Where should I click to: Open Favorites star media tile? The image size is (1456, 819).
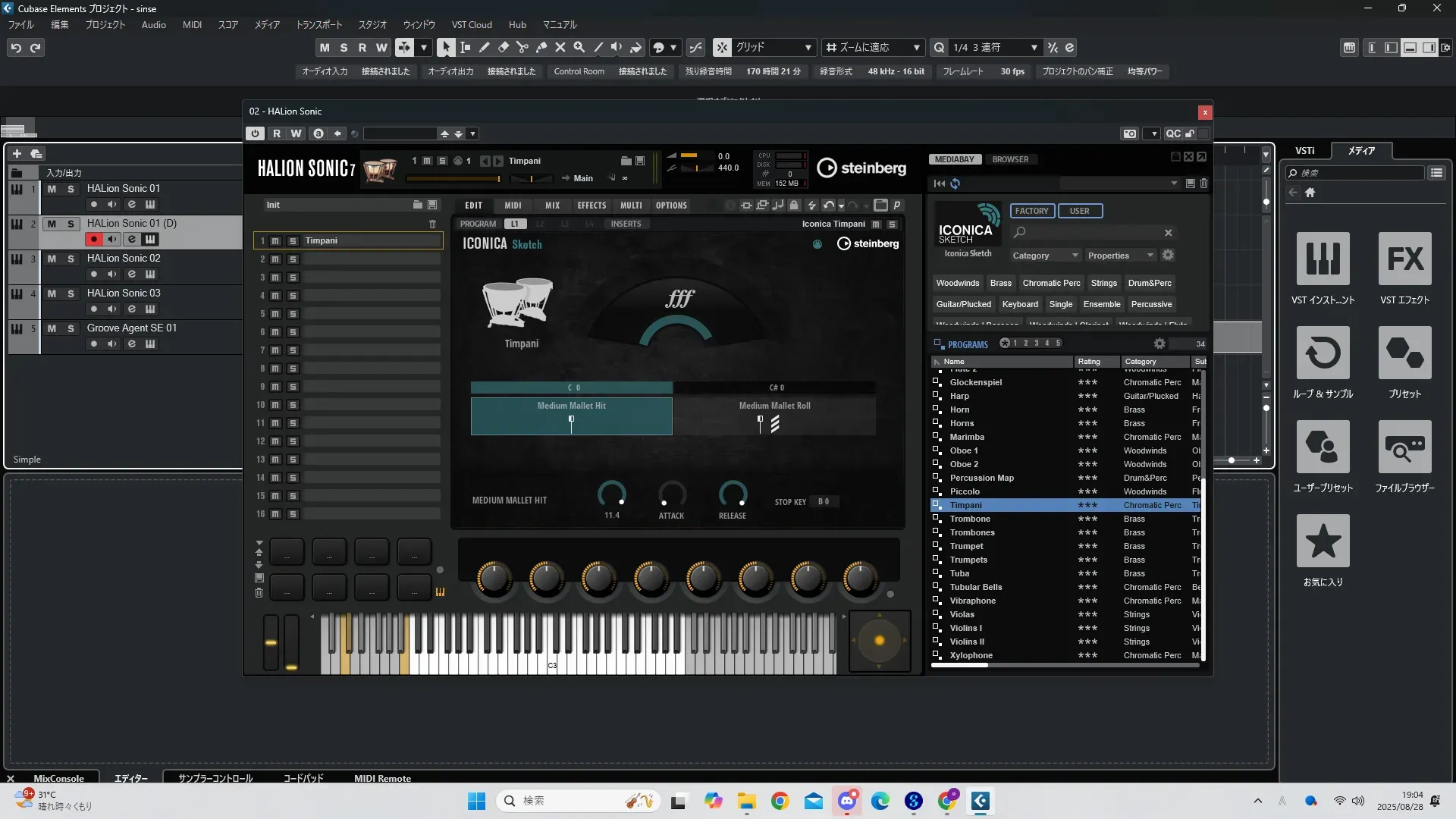point(1323,541)
